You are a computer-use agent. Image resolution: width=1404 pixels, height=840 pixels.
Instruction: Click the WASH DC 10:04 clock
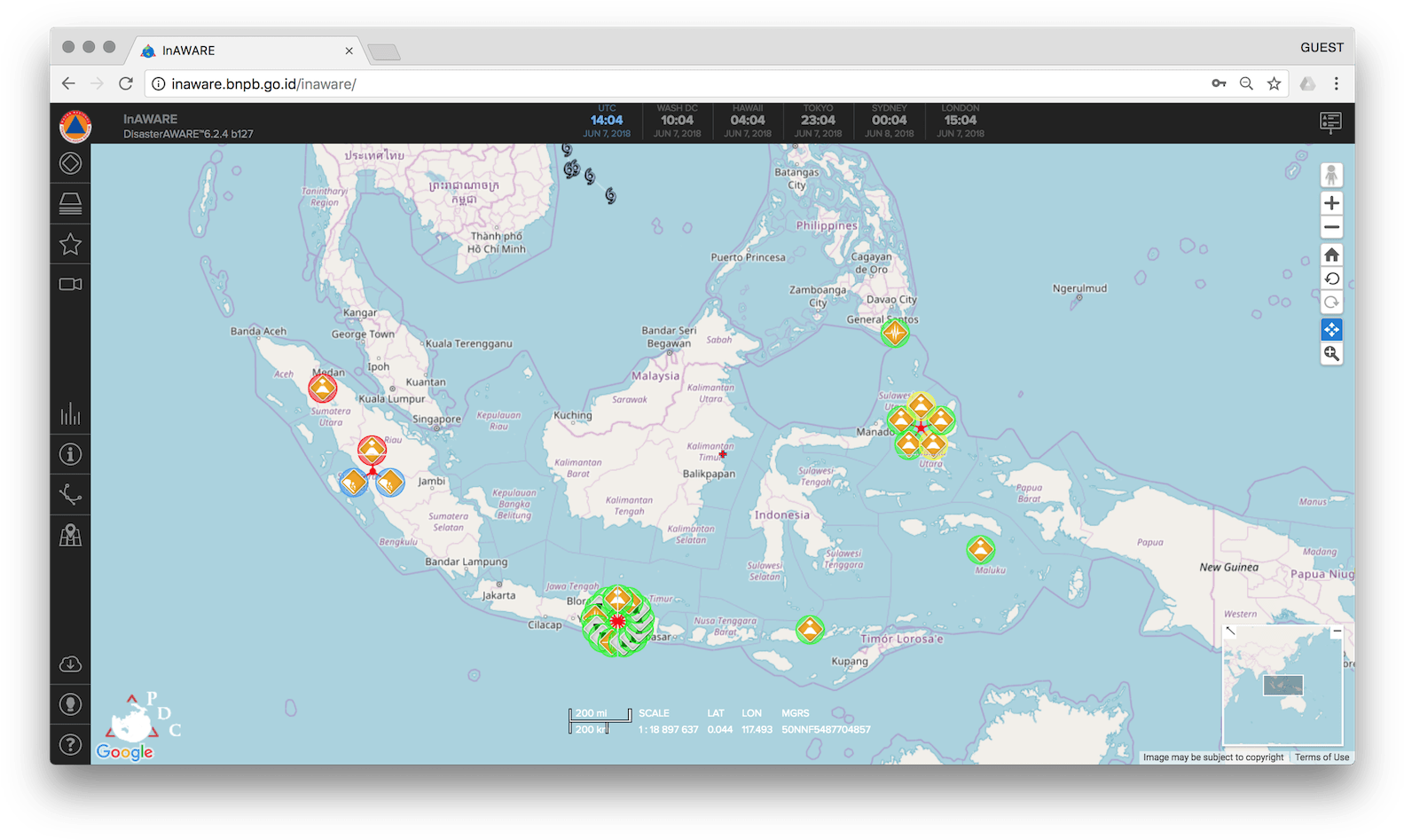pyautogui.click(x=677, y=122)
